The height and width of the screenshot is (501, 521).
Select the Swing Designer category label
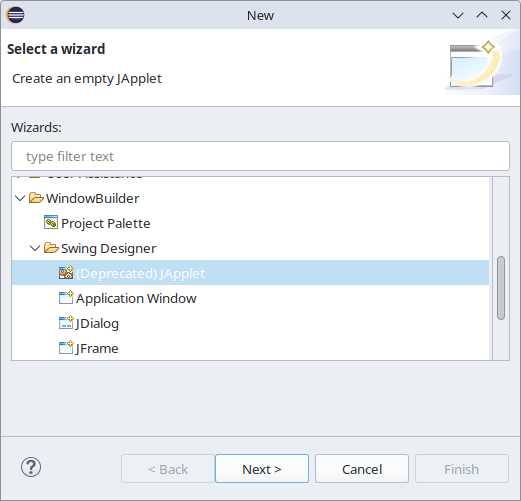pos(108,248)
